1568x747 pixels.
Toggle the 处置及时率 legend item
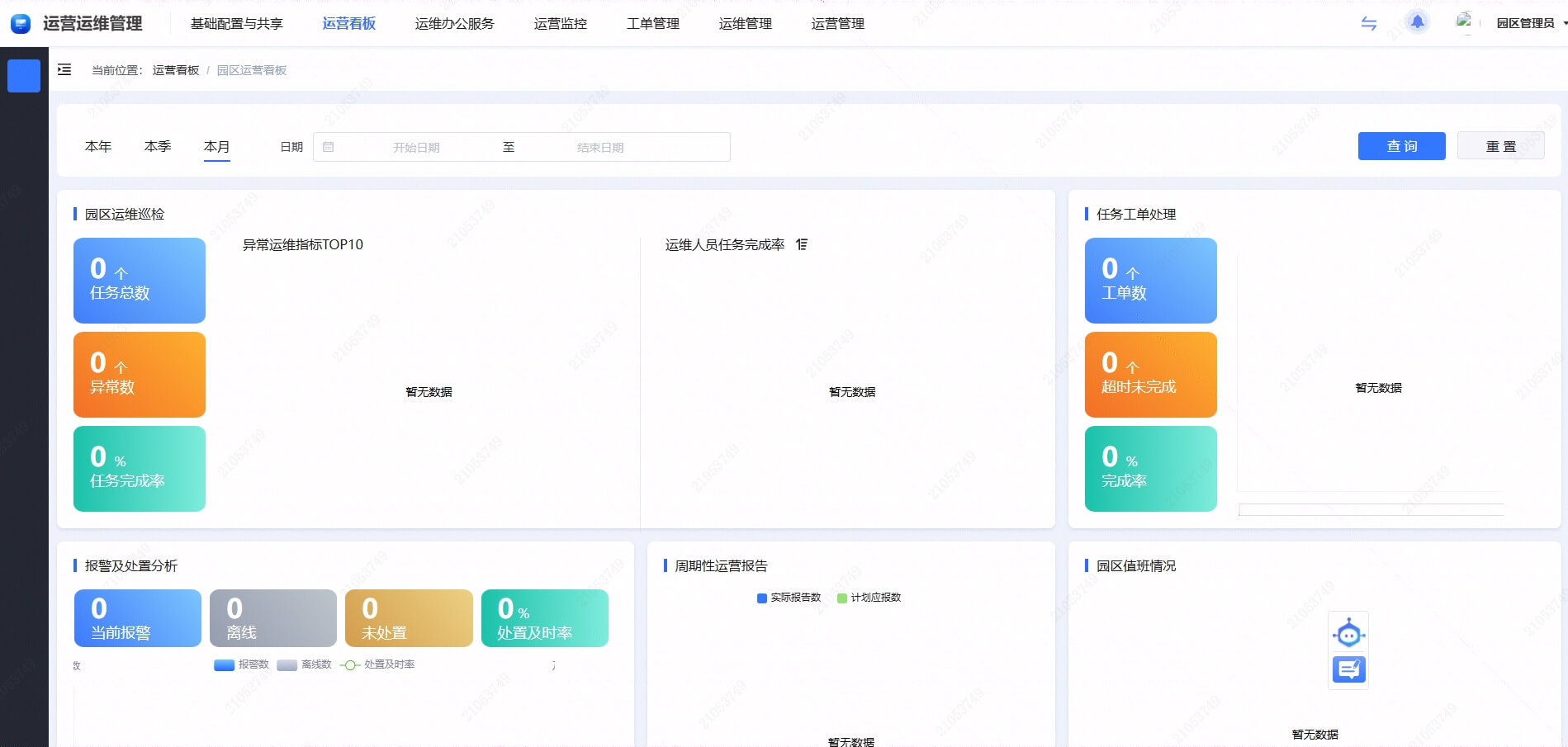click(x=377, y=664)
